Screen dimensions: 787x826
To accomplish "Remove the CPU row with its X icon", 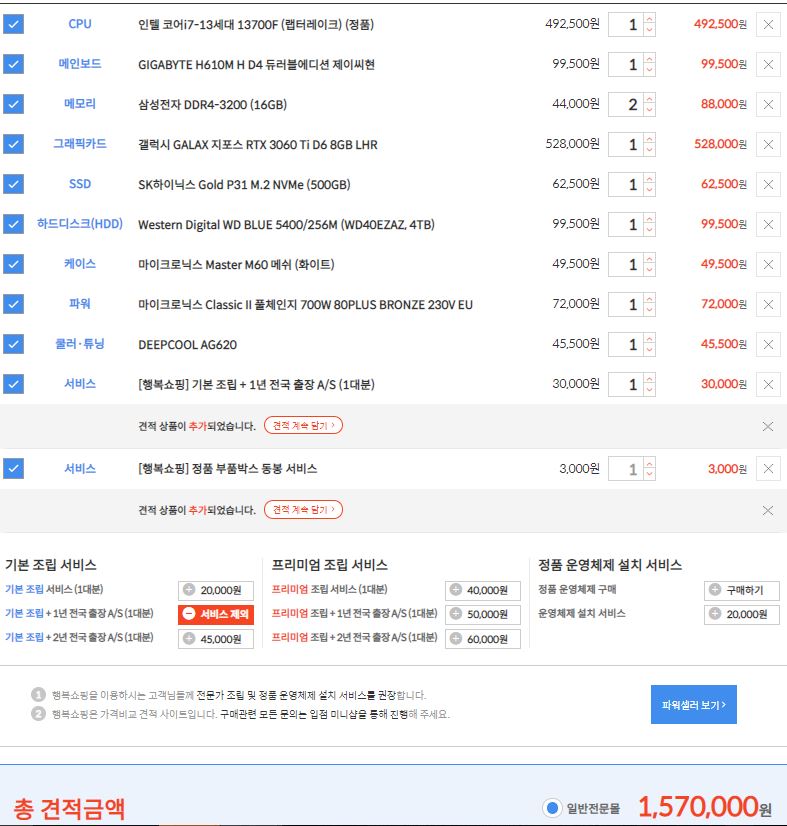I will [768, 24].
